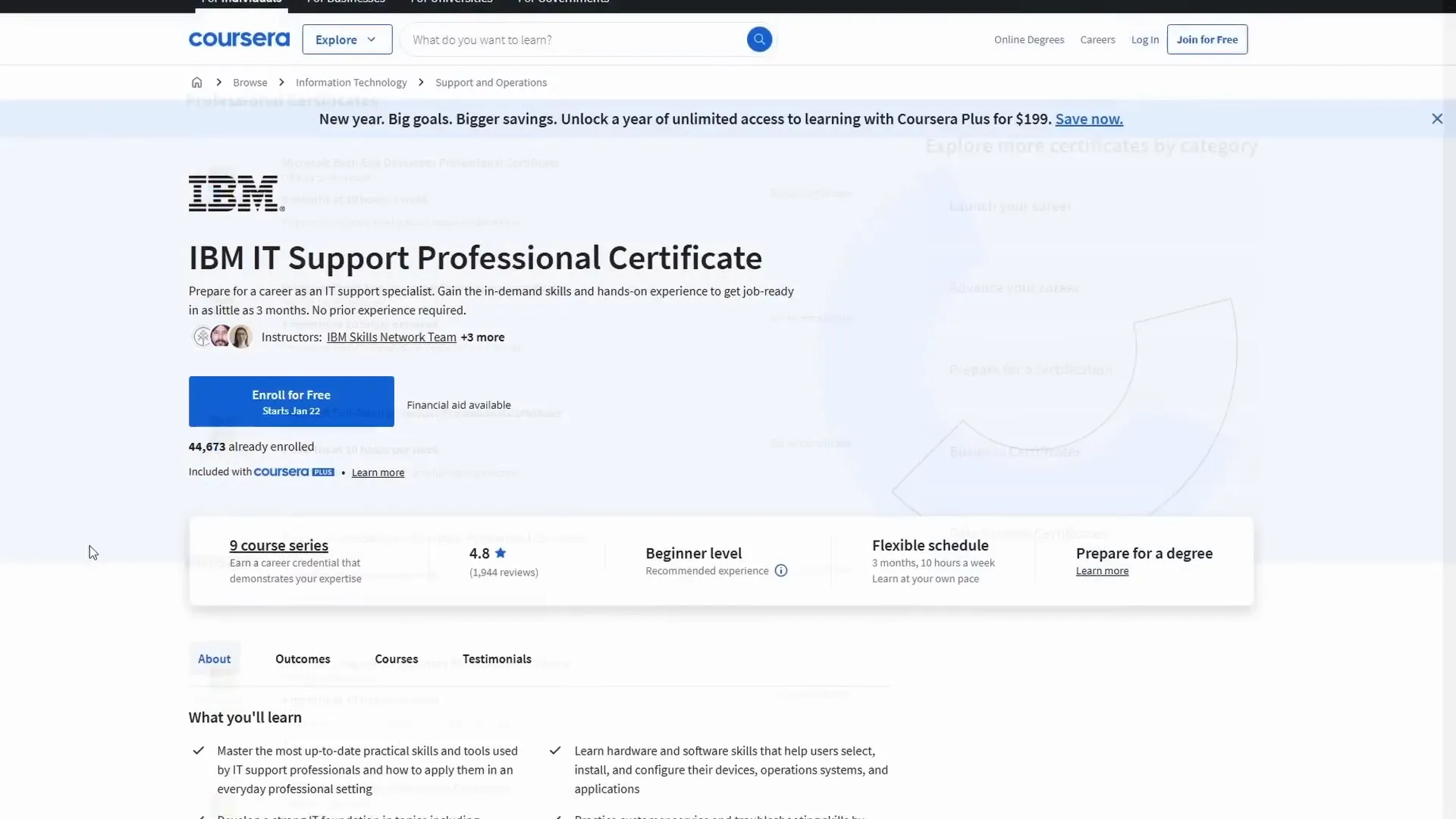1456x819 pixels.
Task: Click the rating star icon
Action: (500, 553)
